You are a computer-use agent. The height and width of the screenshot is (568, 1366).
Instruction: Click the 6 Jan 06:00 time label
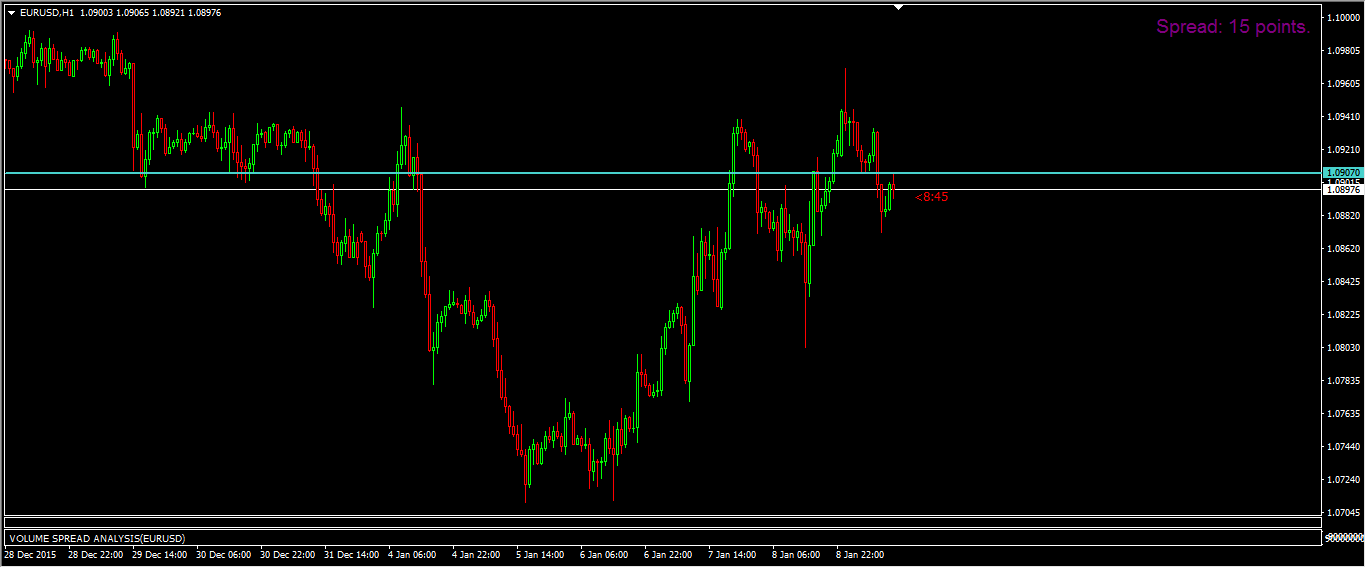[604, 554]
